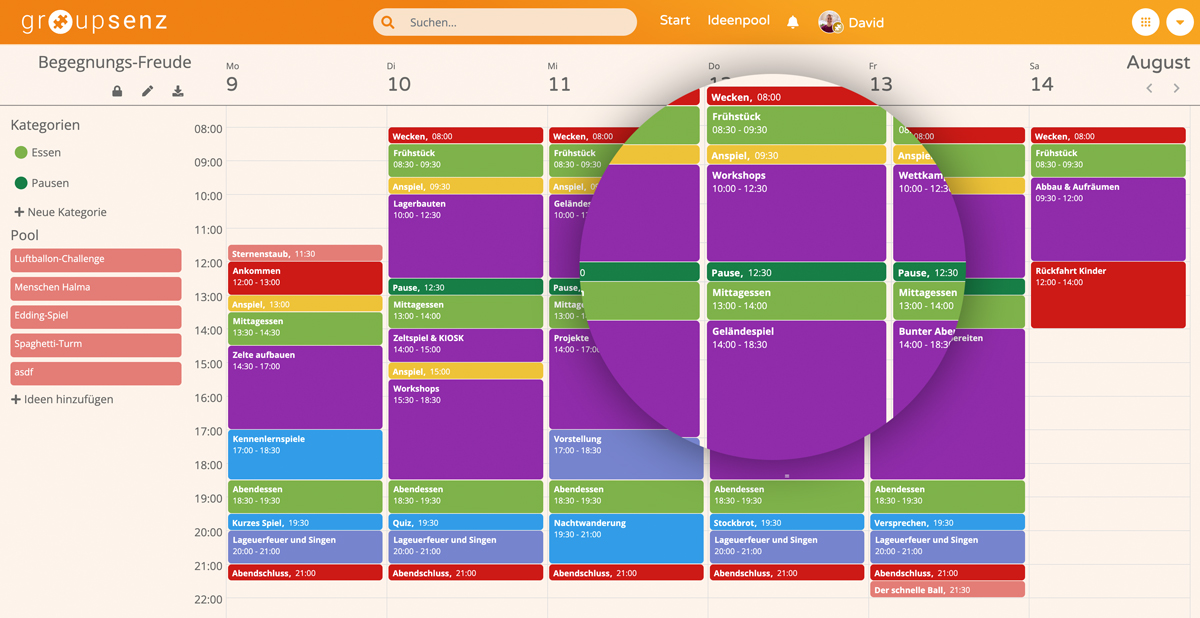Image resolution: width=1200 pixels, height=618 pixels.
Task: Select the Edding-Spiel pool item
Action: 96,316
